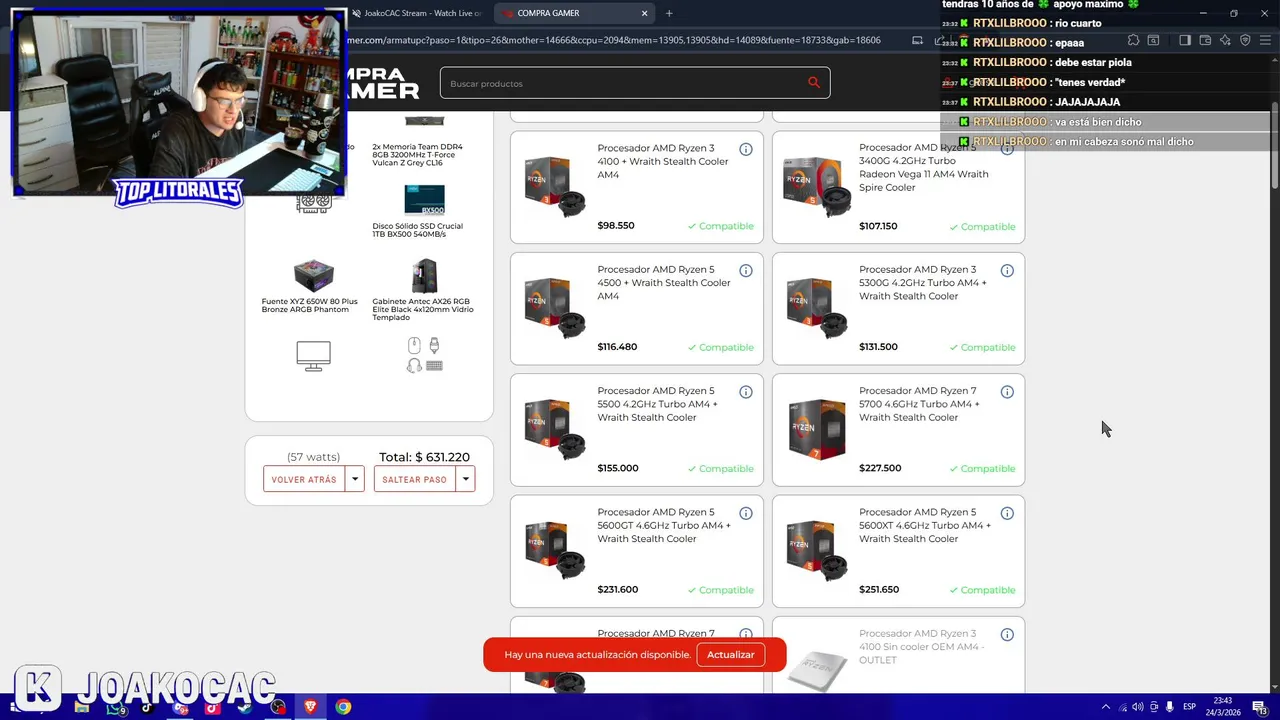Open info icon for Ryzen 7 5700
Viewport: 1280px width, 720px height.
[x=1007, y=392]
